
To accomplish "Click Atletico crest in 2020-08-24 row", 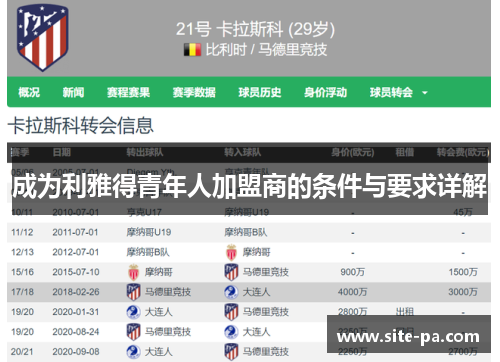I will 133,332.
